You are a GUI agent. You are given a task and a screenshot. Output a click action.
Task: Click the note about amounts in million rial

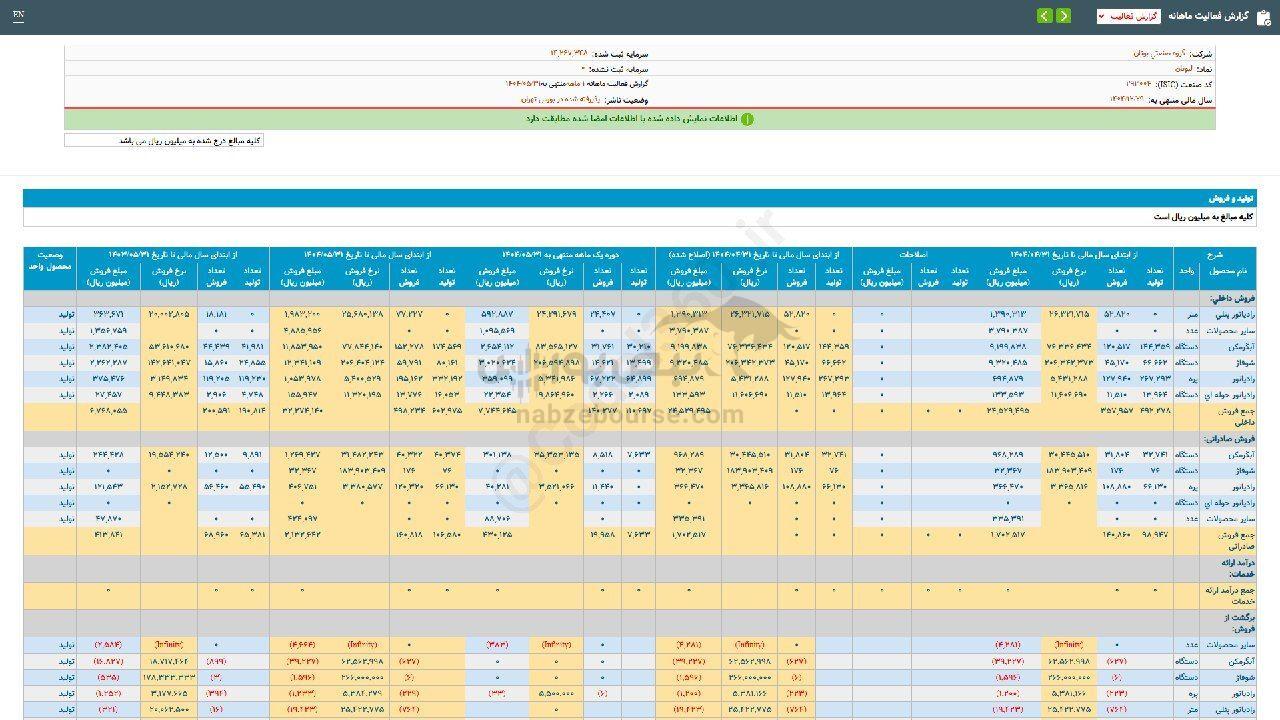(164, 141)
